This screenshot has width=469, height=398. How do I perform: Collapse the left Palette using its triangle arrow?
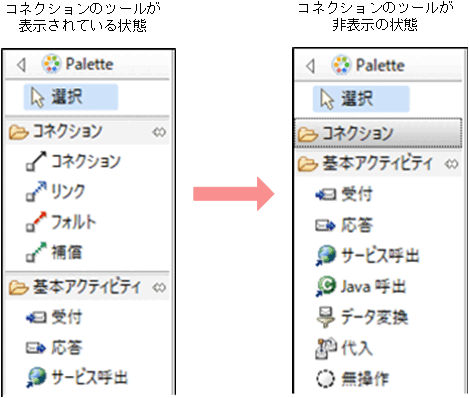coord(22,65)
